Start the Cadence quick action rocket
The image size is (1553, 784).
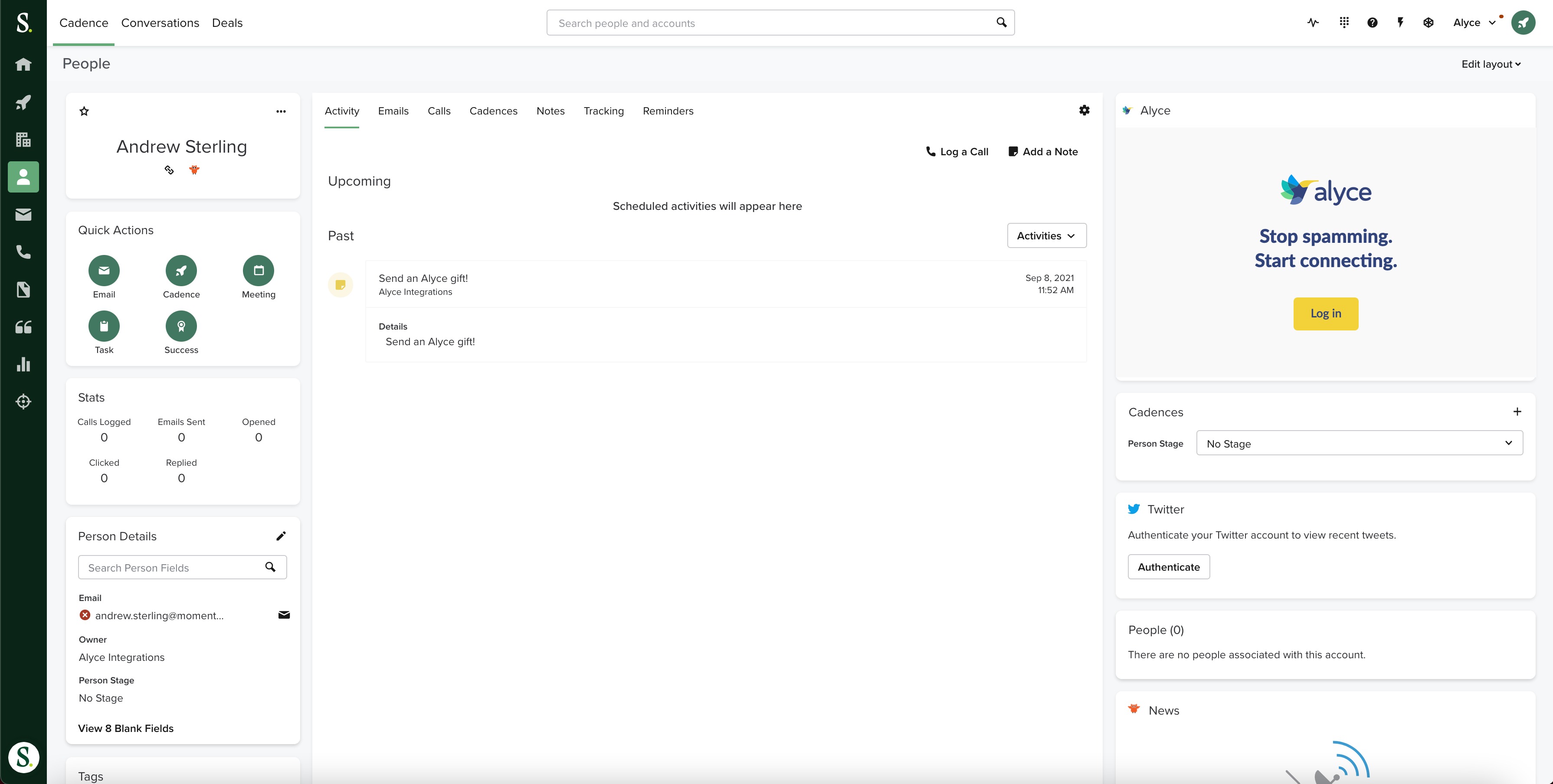[x=181, y=271]
